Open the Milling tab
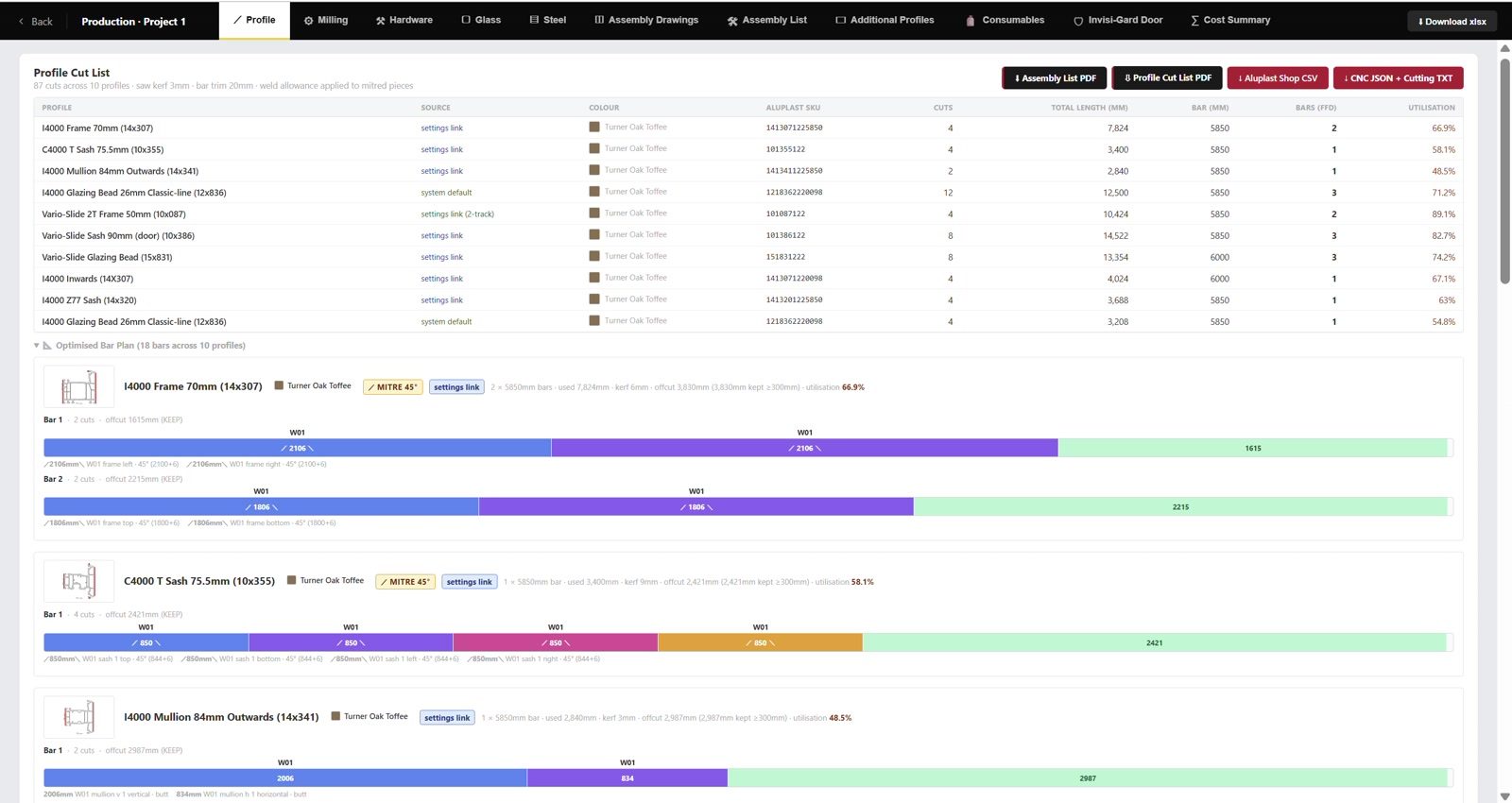Viewport: 1512px width, 803px height. coord(326,20)
